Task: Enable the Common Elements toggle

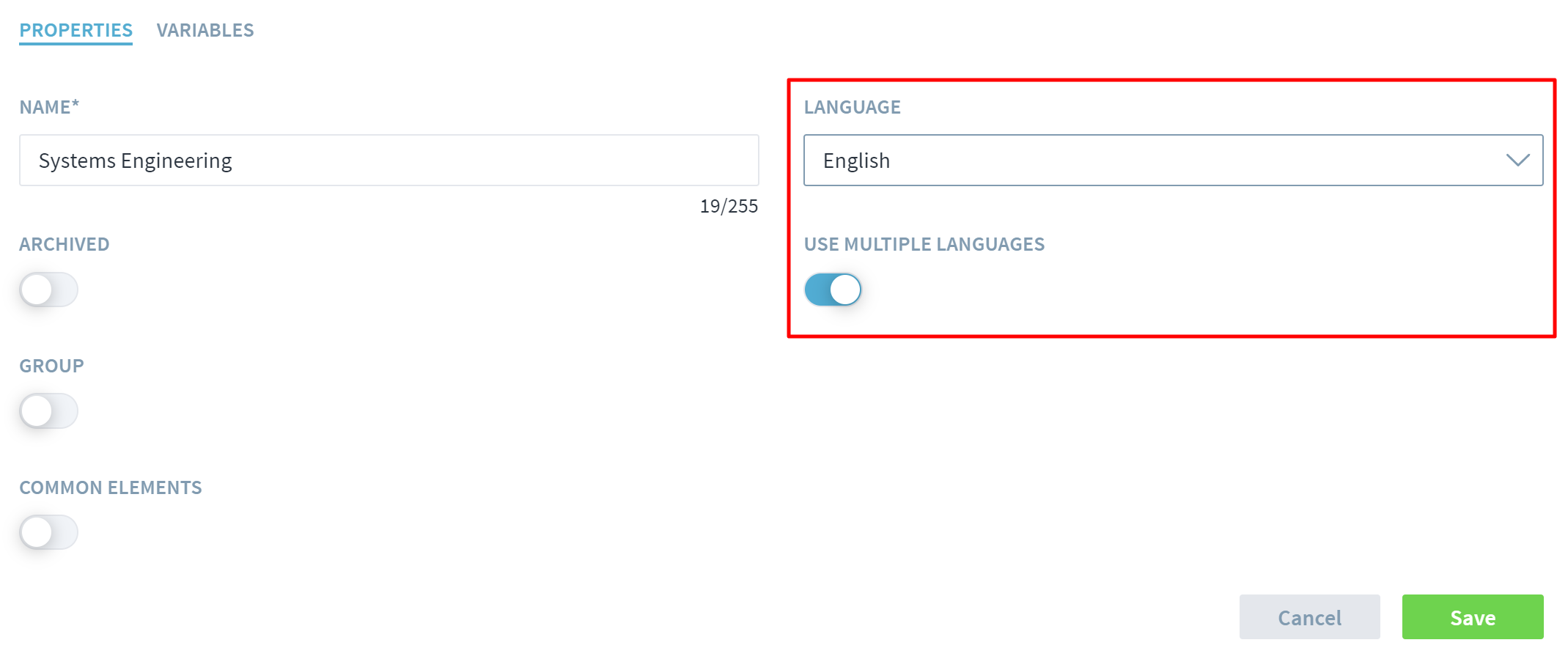Action: coord(48,532)
